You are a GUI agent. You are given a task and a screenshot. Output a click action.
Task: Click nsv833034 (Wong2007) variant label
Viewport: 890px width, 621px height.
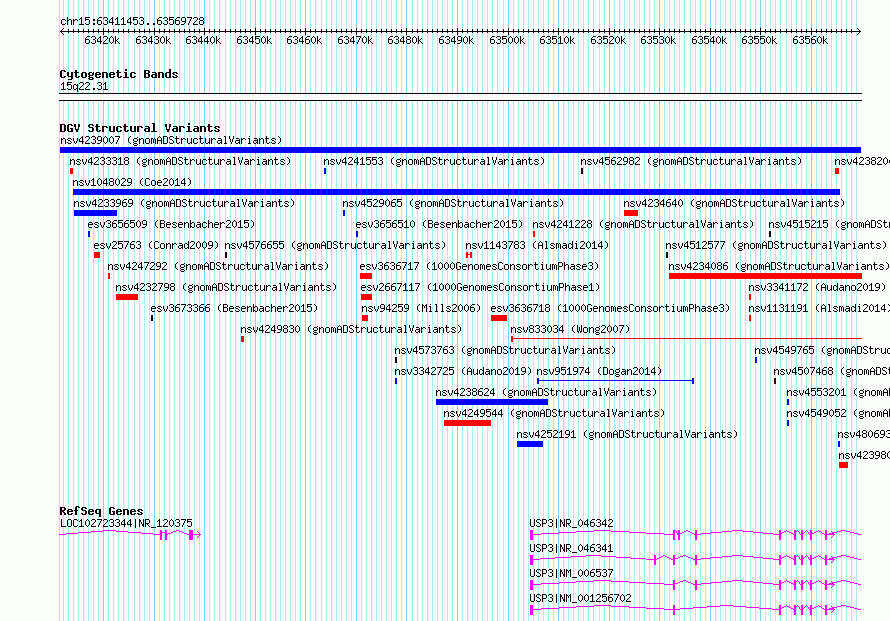570,329
